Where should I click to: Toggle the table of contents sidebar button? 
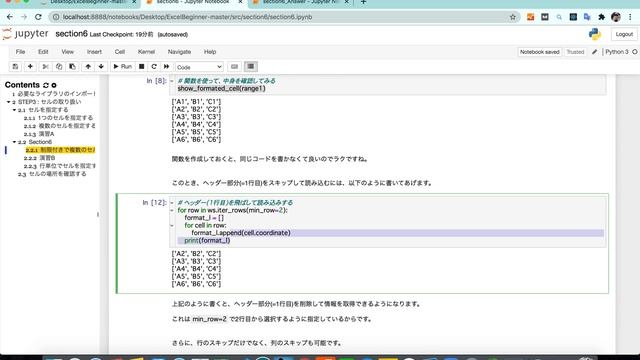[251, 67]
